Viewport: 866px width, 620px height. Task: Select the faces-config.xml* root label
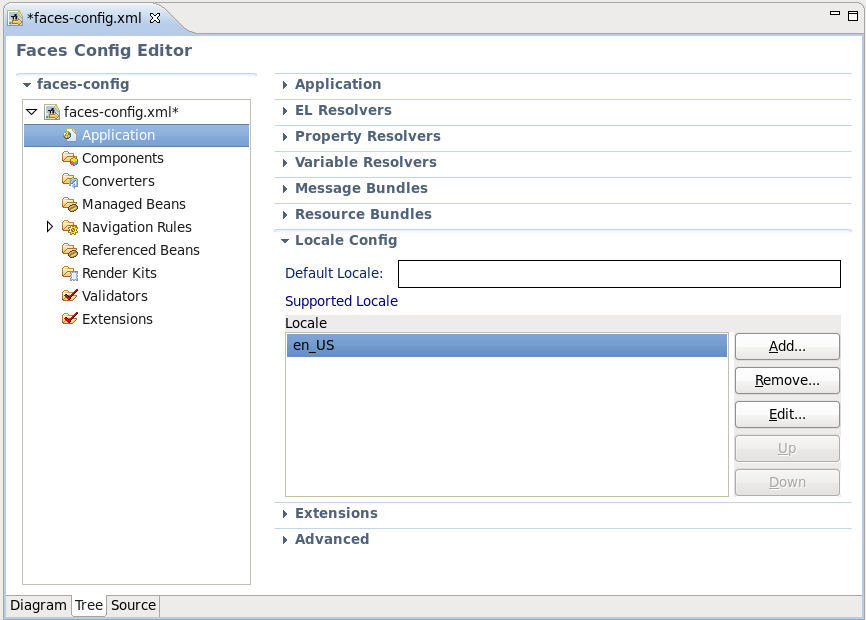point(121,112)
